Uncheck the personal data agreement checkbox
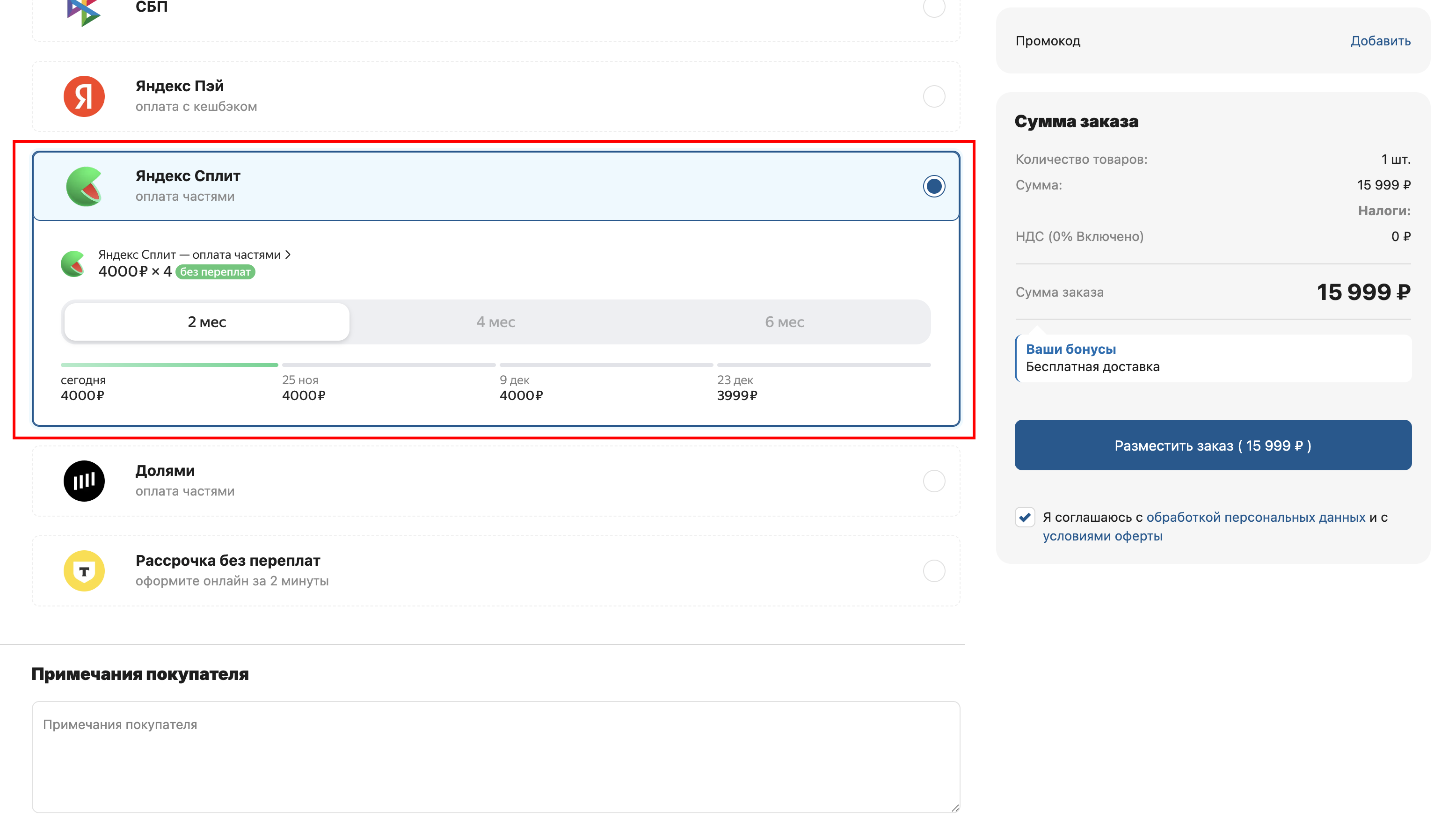Viewport: 1456px width, 832px height. coord(1025,517)
